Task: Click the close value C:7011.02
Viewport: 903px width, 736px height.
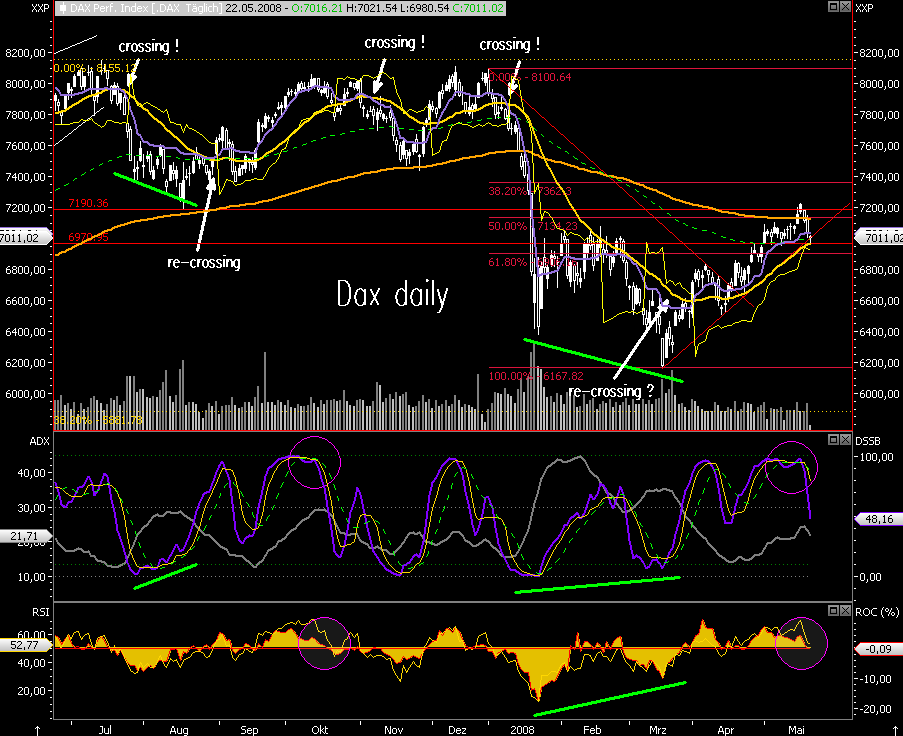Action: point(478,8)
